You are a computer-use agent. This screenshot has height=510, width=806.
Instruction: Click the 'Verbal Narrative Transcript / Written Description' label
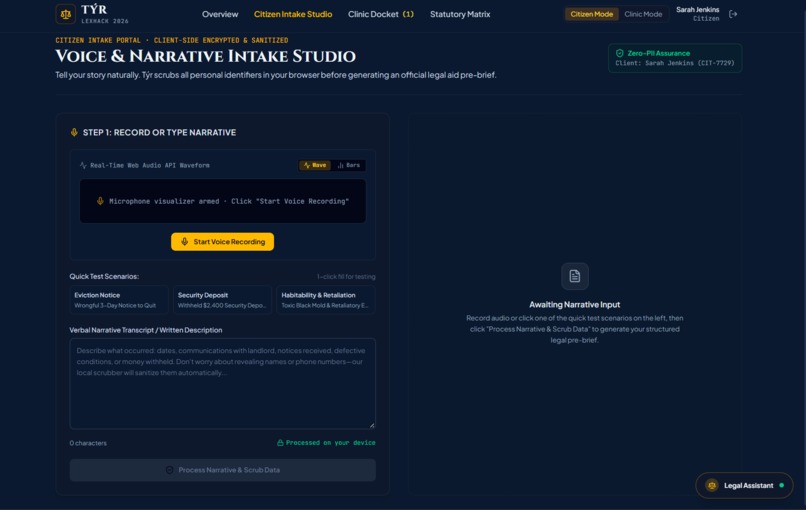click(146, 330)
